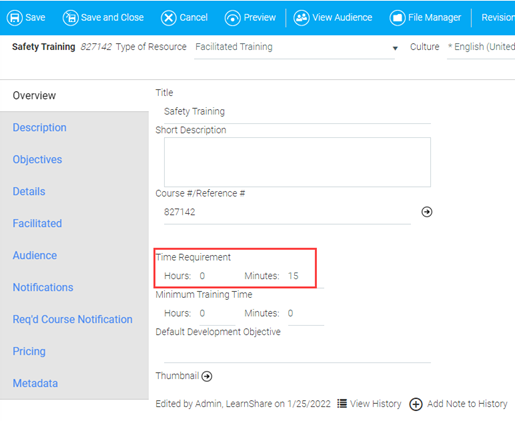Open the Metadata section link

[x=35, y=383]
